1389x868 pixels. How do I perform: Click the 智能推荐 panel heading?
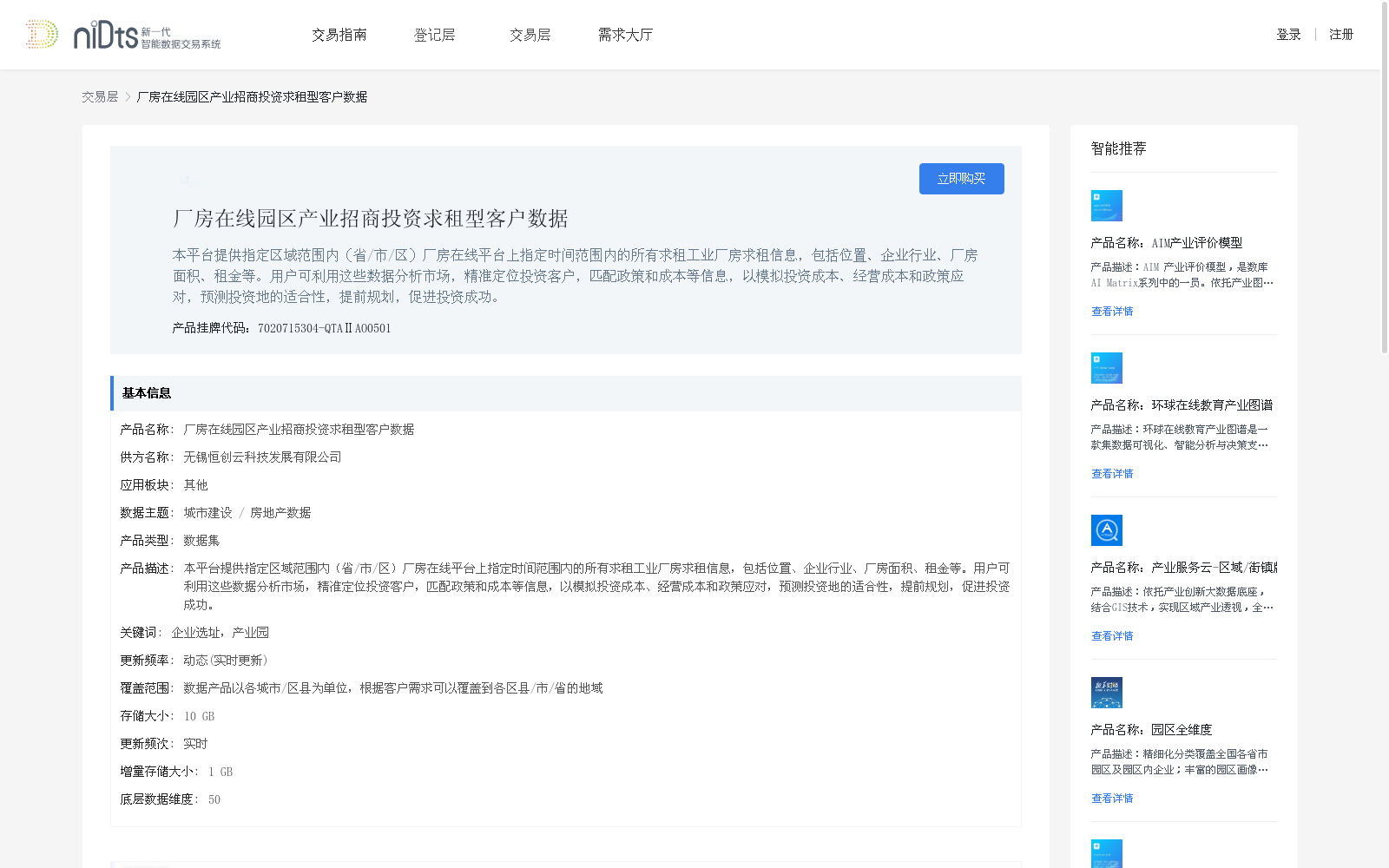click(x=1118, y=148)
